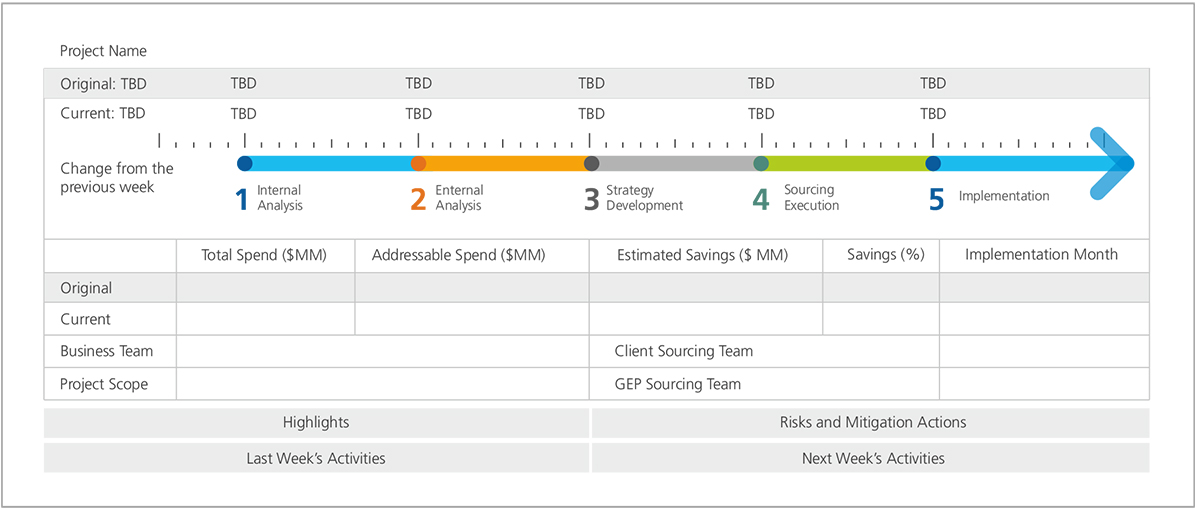
Task: Click the 'Current' table row label
Action: 85,319
